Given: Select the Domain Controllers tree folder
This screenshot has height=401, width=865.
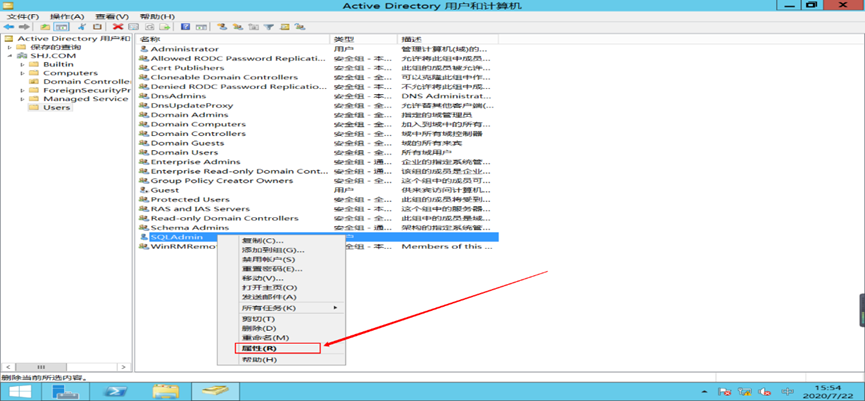Looking at the screenshot, I should (x=86, y=82).
